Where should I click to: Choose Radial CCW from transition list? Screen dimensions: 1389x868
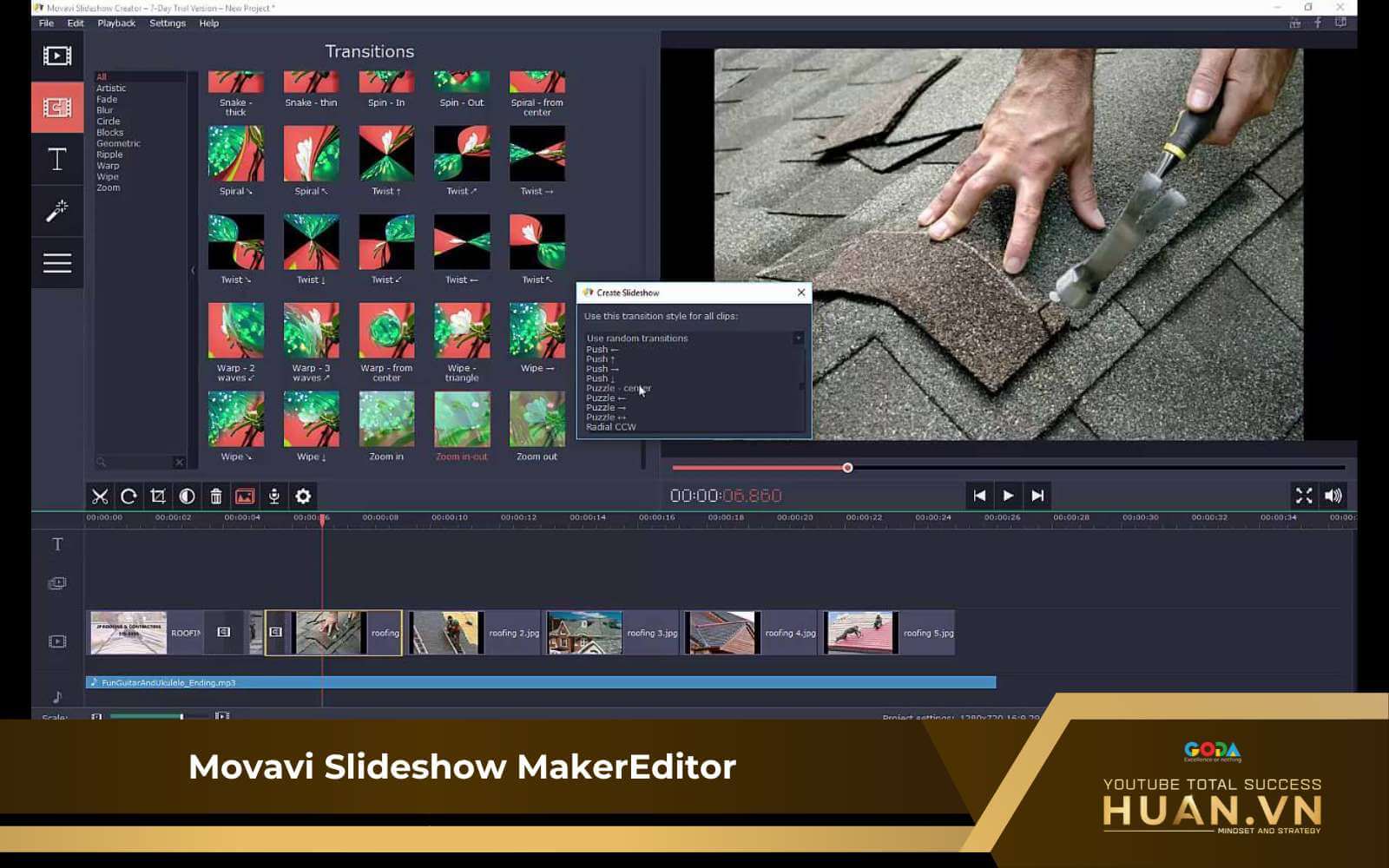tap(611, 427)
